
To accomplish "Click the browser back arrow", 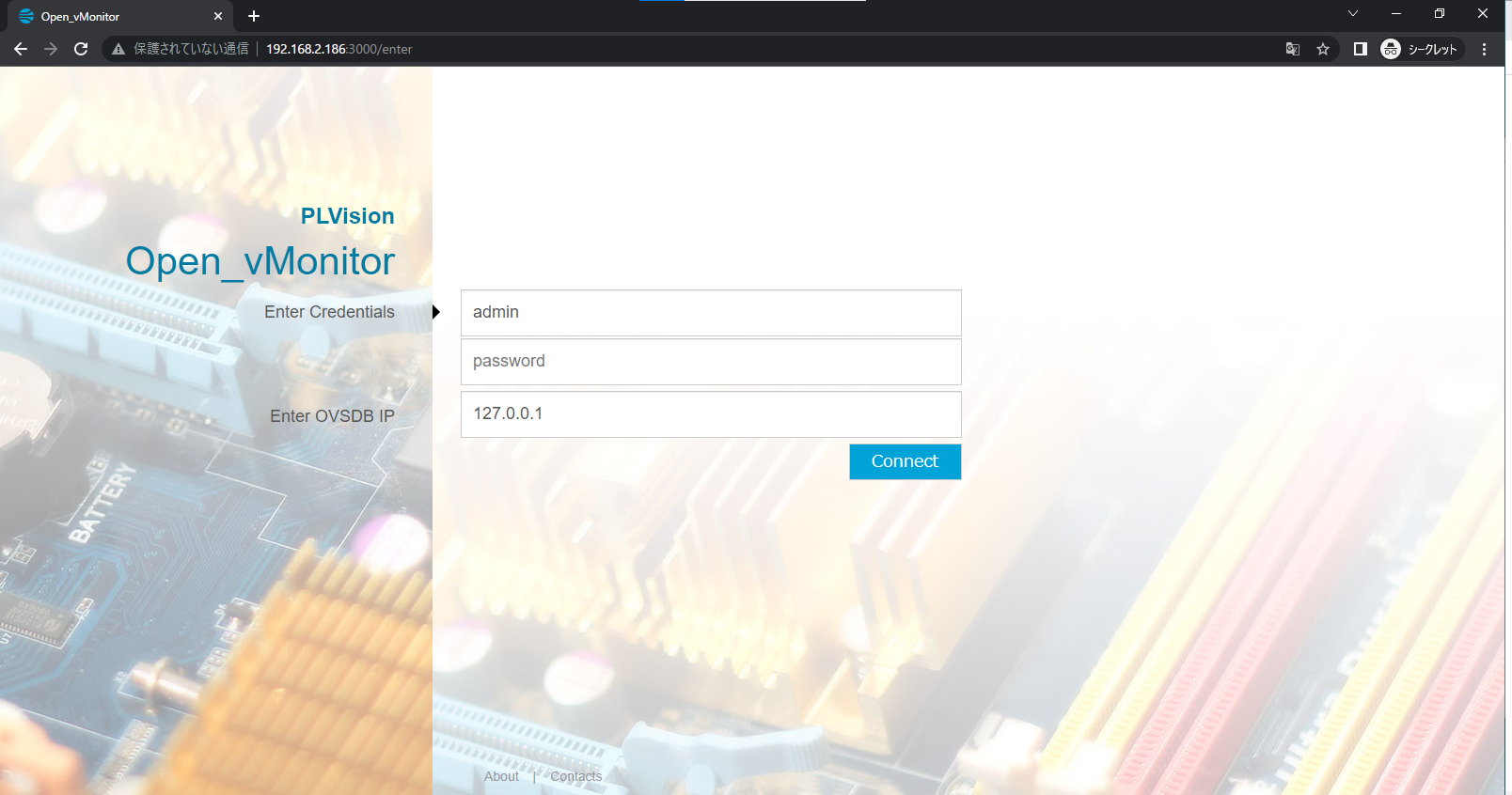I will [21, 49].
